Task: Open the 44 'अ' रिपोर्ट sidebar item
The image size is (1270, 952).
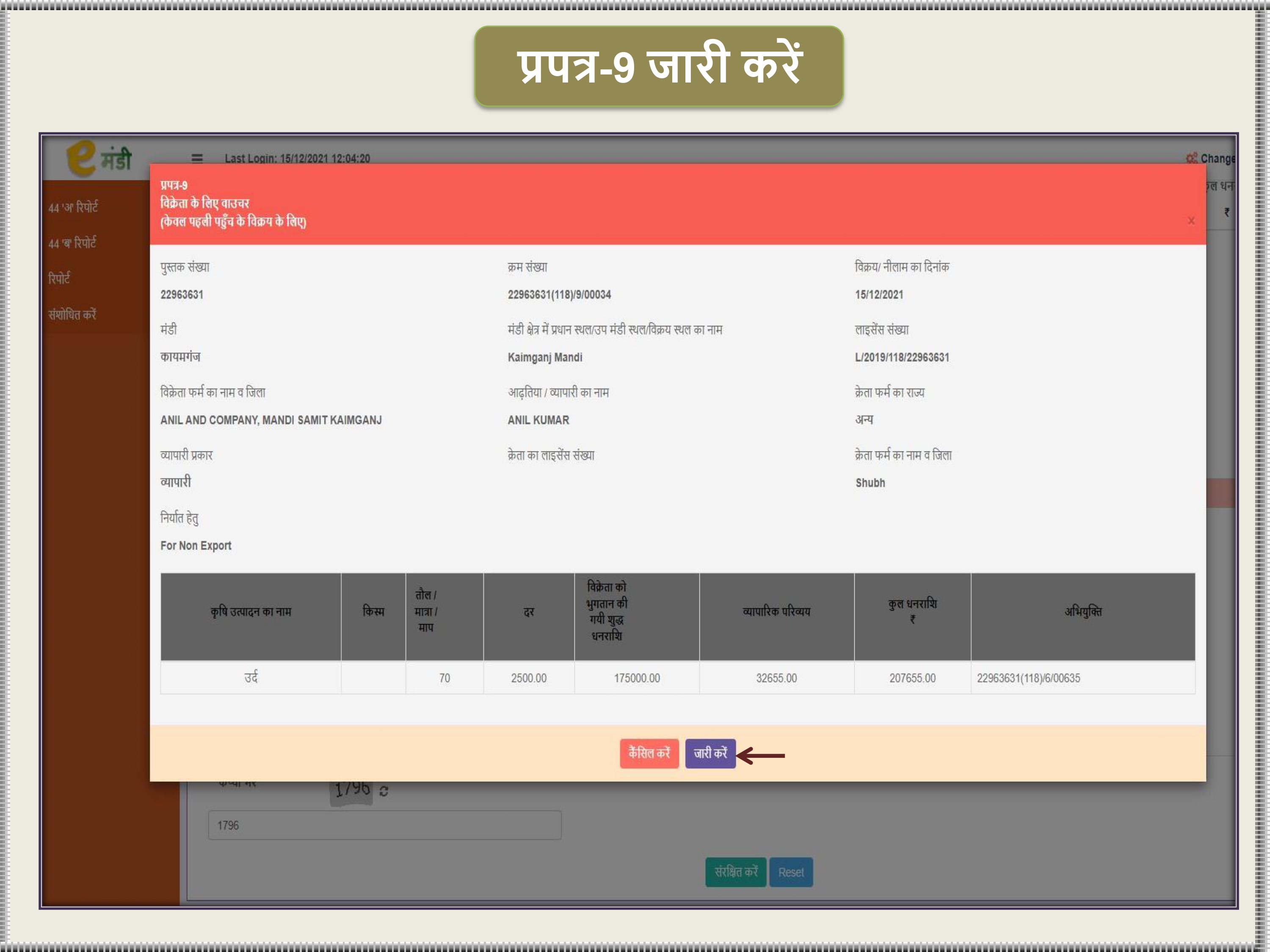Action: (x=74, y=207)
